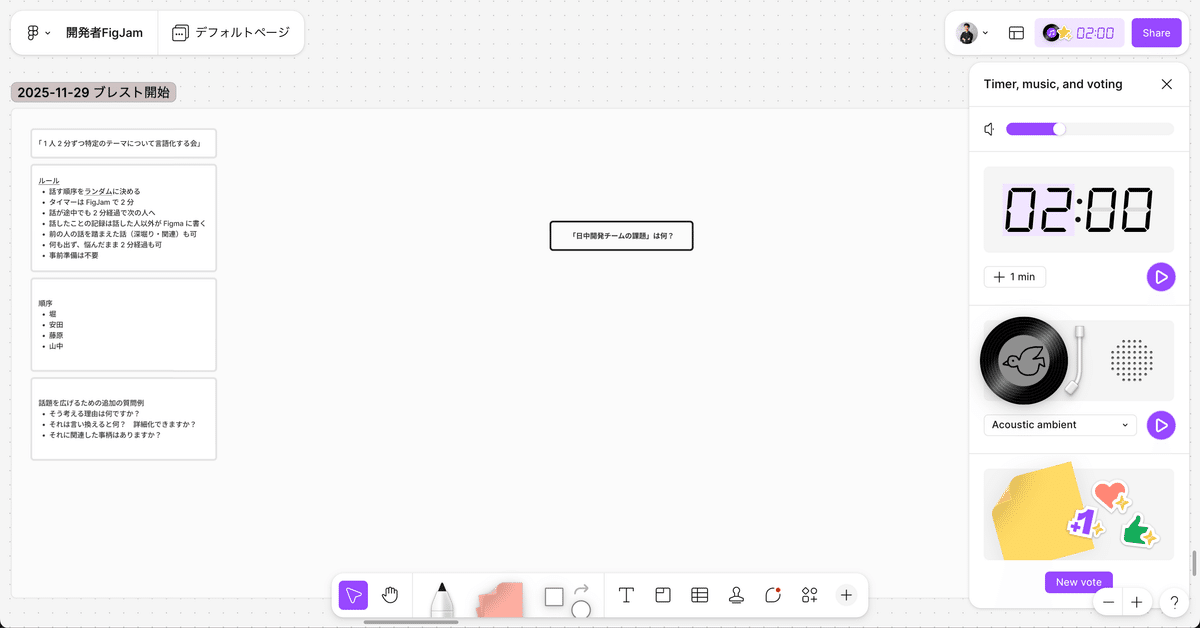The width and height of the screenshot is (1200, 628).
Task: Open the Figma main menu chevron
Action: (x=47, y=33)
